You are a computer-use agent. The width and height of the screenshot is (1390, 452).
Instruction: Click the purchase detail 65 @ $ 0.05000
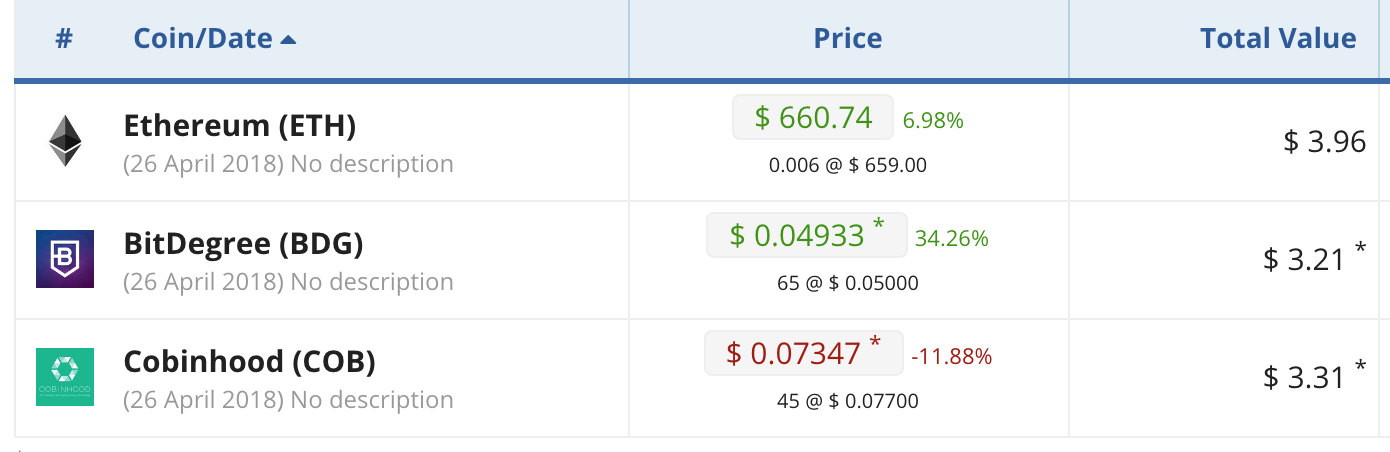click(848, 283)
